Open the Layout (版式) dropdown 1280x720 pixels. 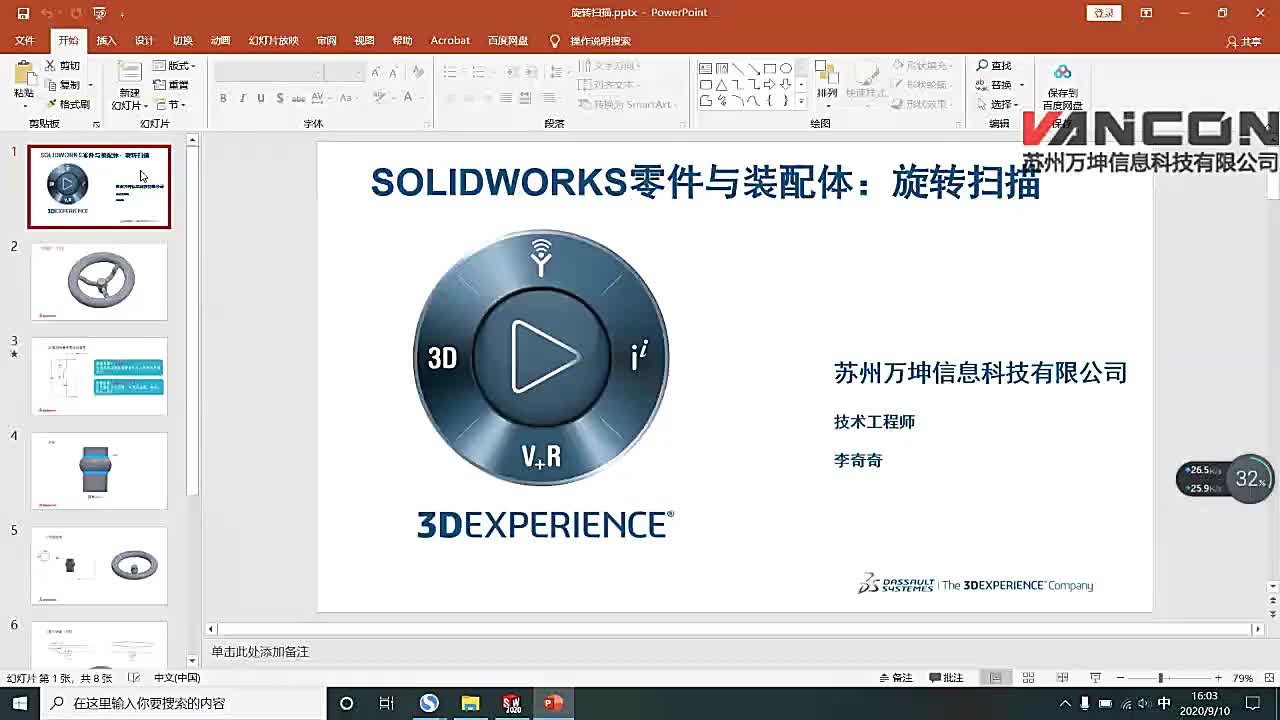coord(174,66)
